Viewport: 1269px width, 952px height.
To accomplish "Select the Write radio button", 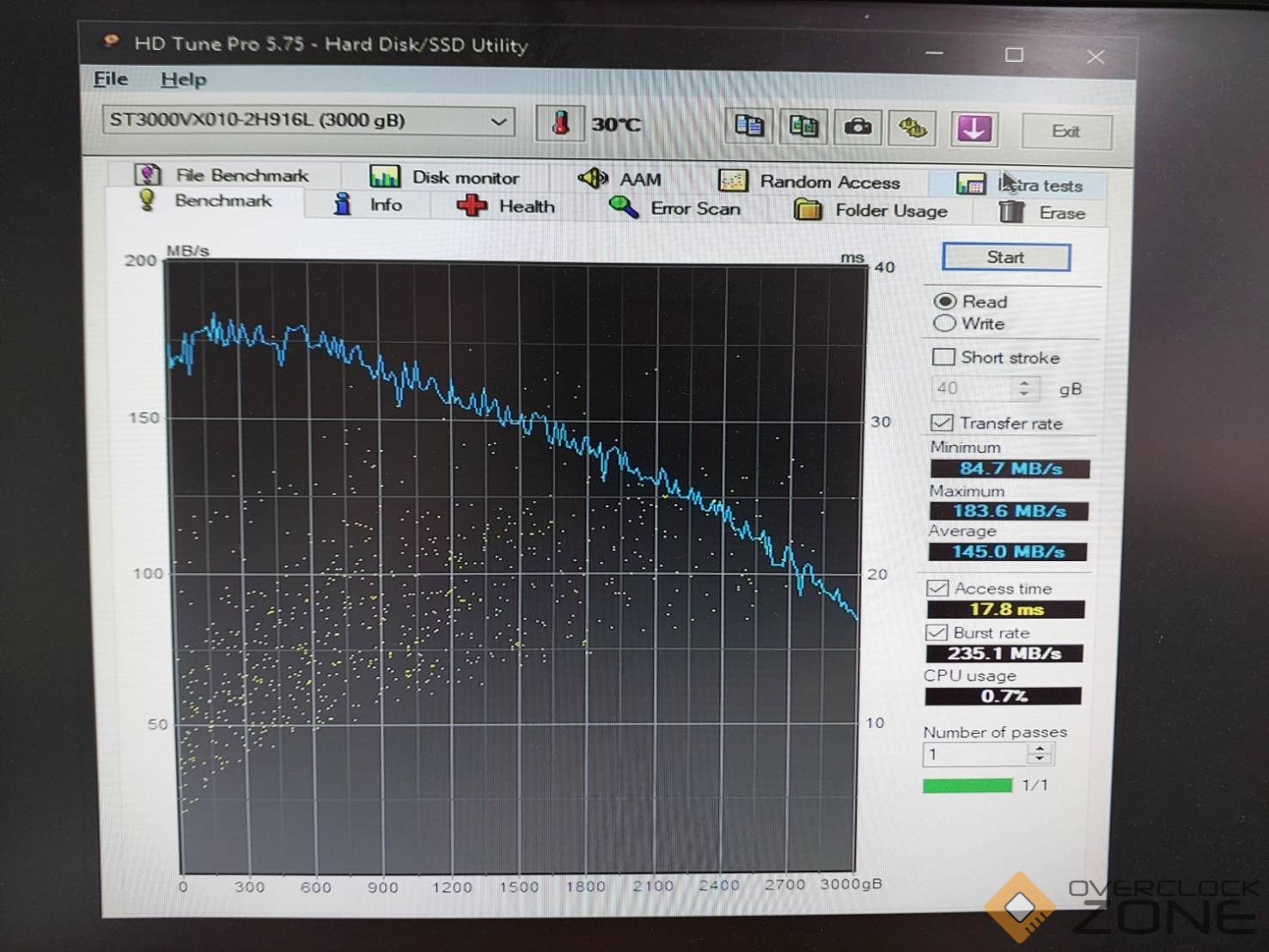I will pos(944,324).
